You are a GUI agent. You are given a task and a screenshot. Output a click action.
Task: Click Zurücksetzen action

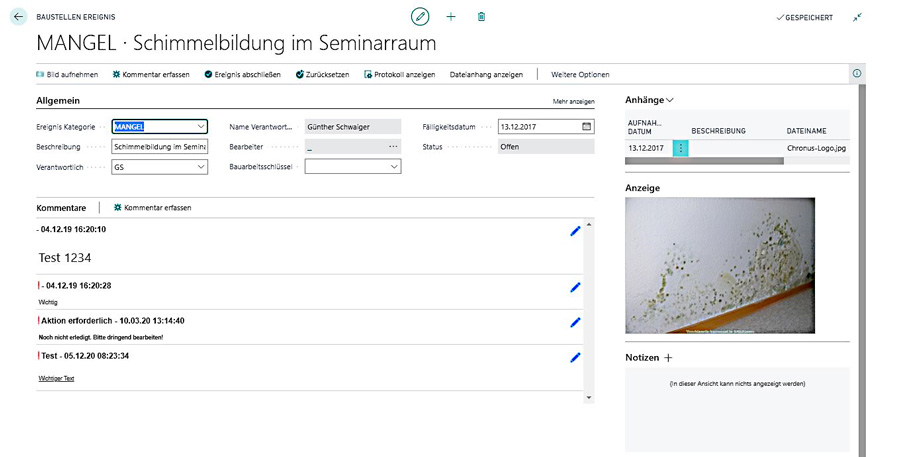click(x=323, y=75)
